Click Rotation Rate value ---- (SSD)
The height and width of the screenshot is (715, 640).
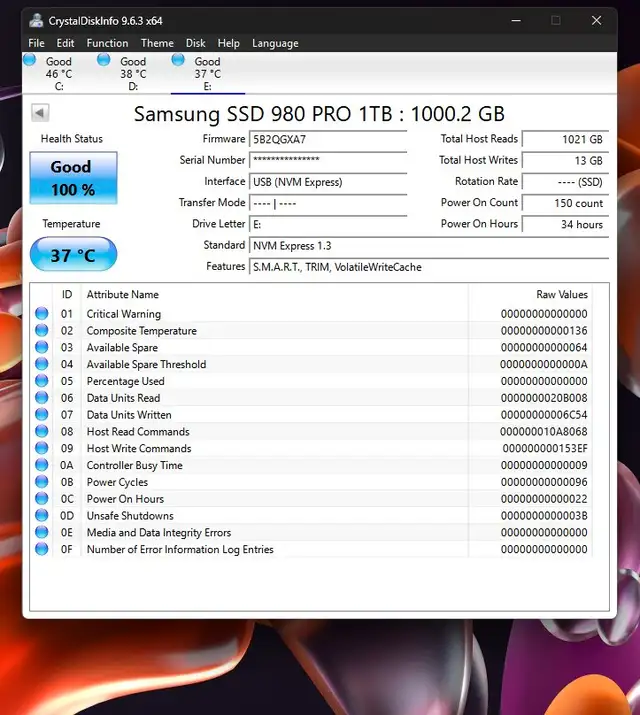pos(565,182)
